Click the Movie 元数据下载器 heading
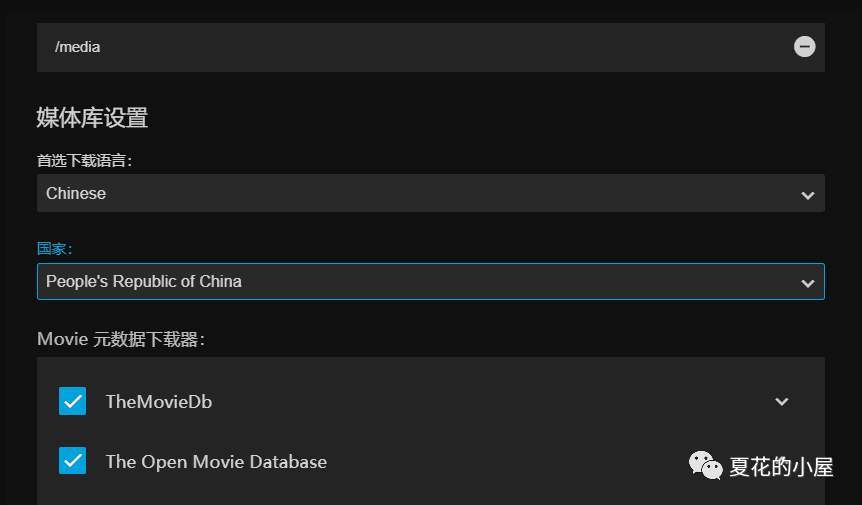The image size is (862, 505). pyautogui.click(x=121, y=340)
